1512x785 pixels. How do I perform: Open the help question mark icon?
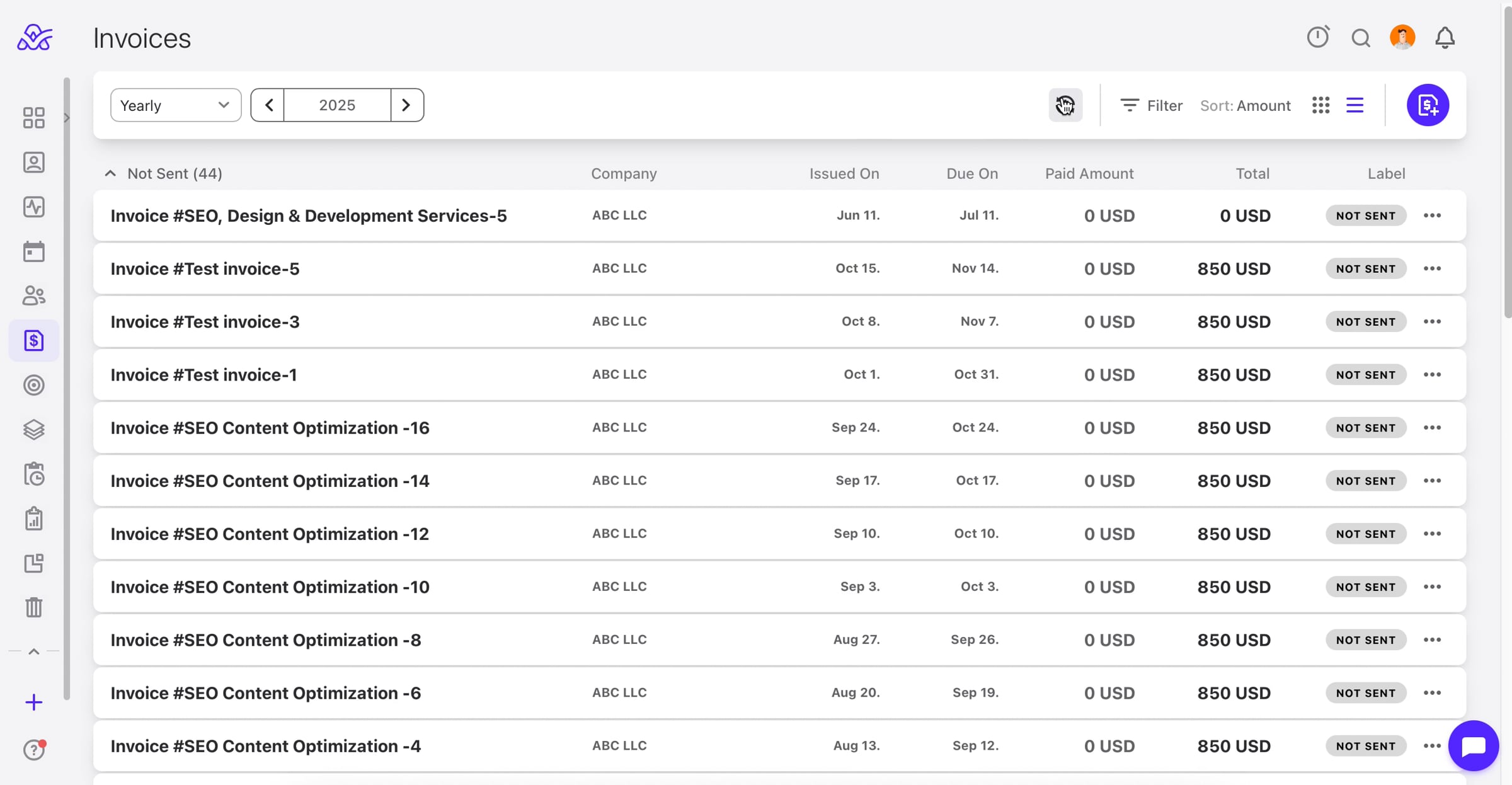tap(34, 750)
